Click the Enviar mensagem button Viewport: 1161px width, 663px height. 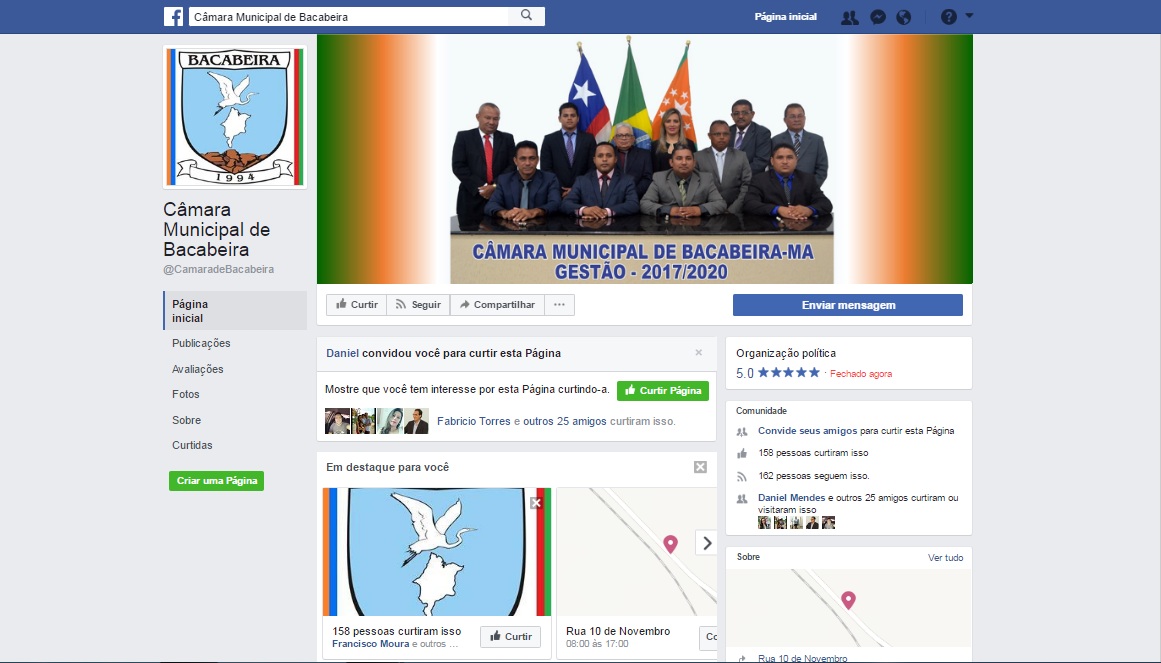(x=848, y=305)
